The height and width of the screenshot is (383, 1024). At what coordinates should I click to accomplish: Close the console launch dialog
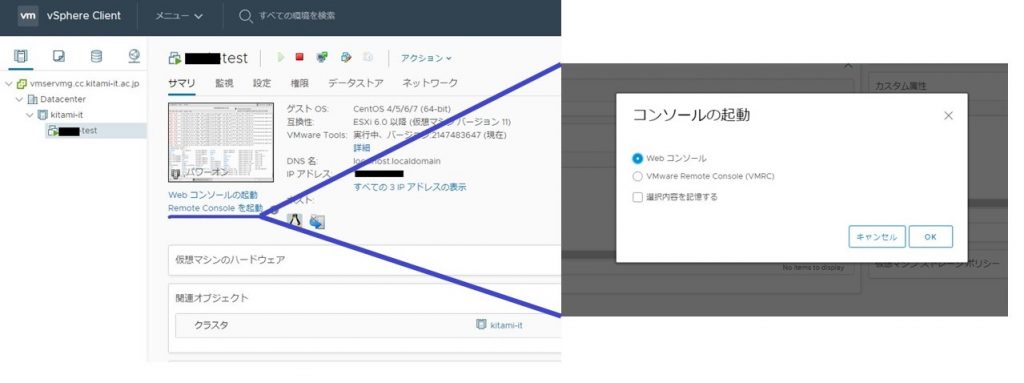[x=948, y=116]
